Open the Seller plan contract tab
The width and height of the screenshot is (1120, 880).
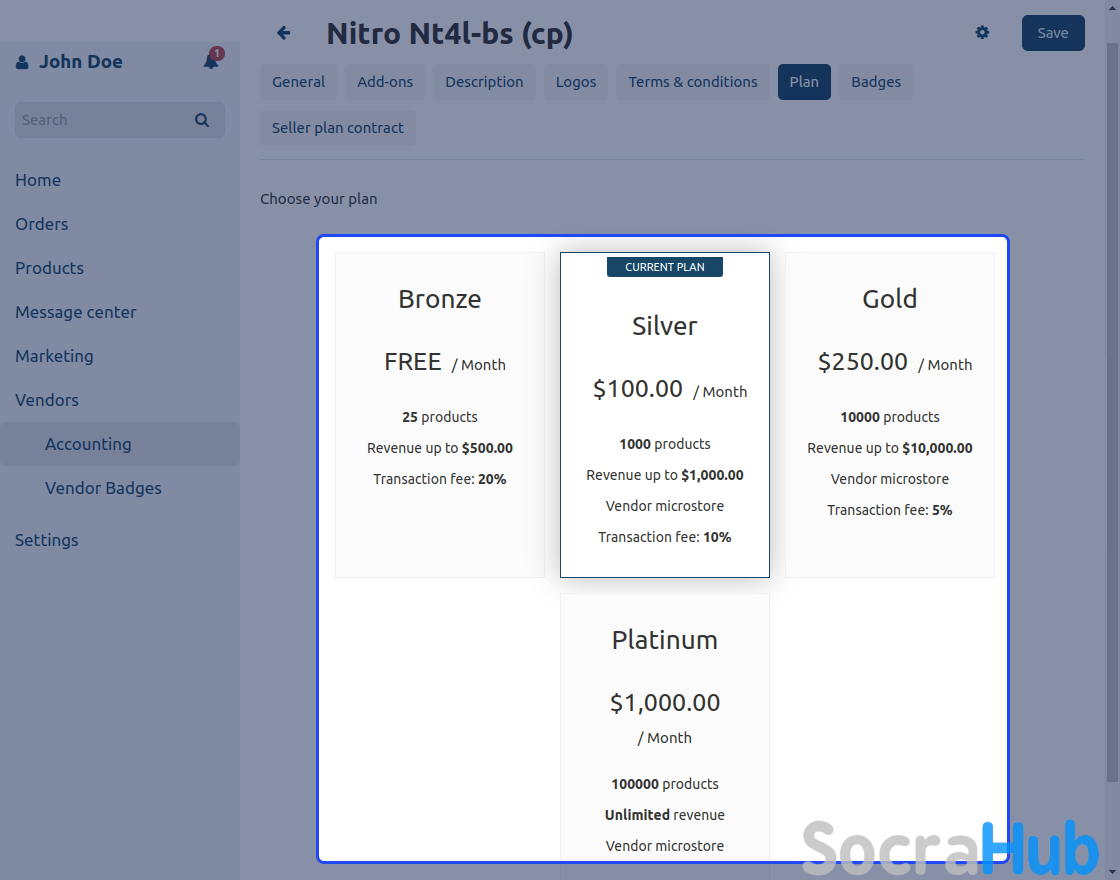point(338,128)
